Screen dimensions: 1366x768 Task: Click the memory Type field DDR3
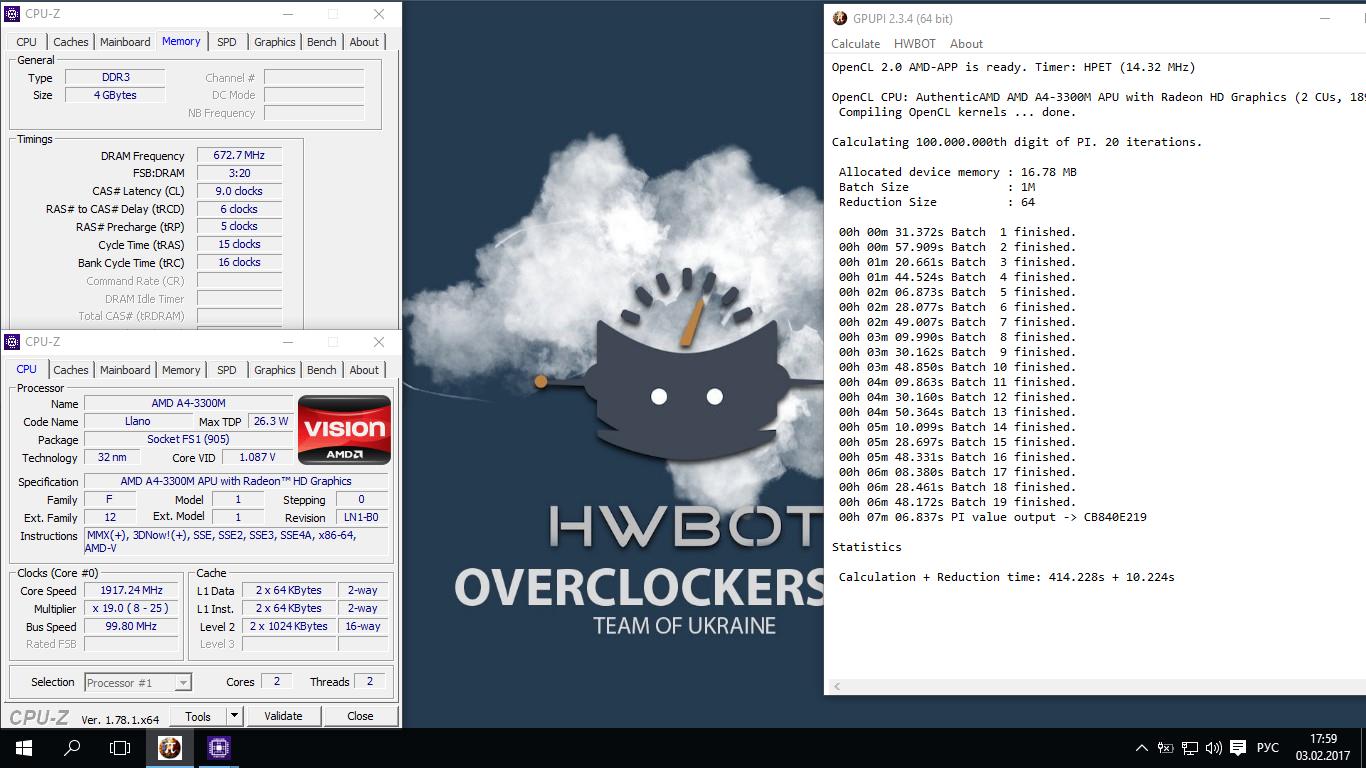click(115, 77)
